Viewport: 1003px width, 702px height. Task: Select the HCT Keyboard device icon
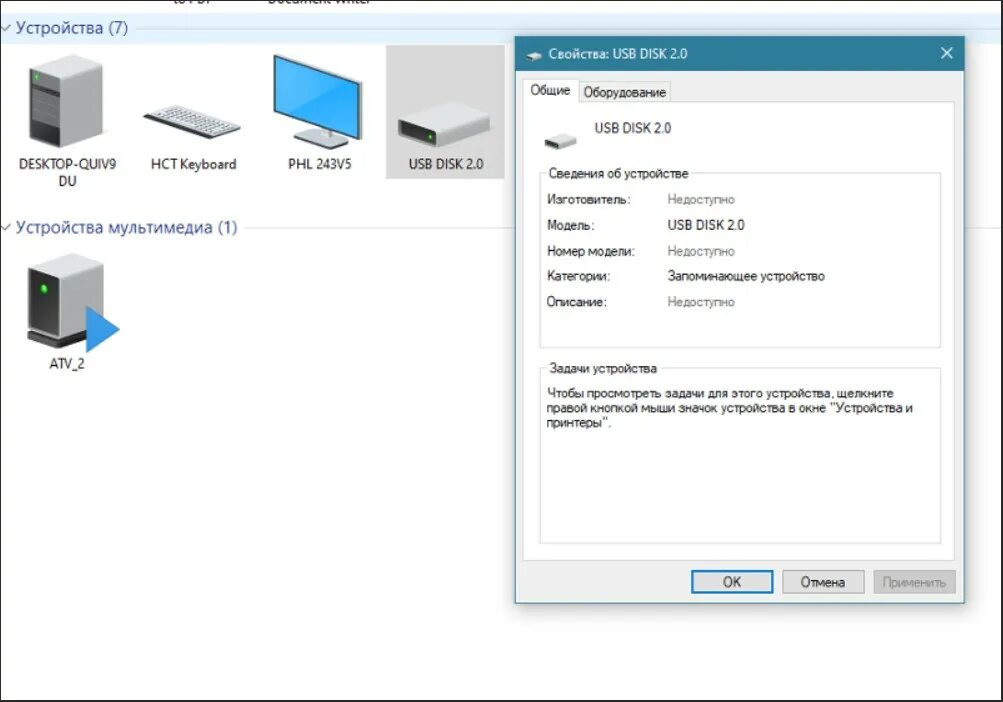pyautogui.click(x=192, y=122)
